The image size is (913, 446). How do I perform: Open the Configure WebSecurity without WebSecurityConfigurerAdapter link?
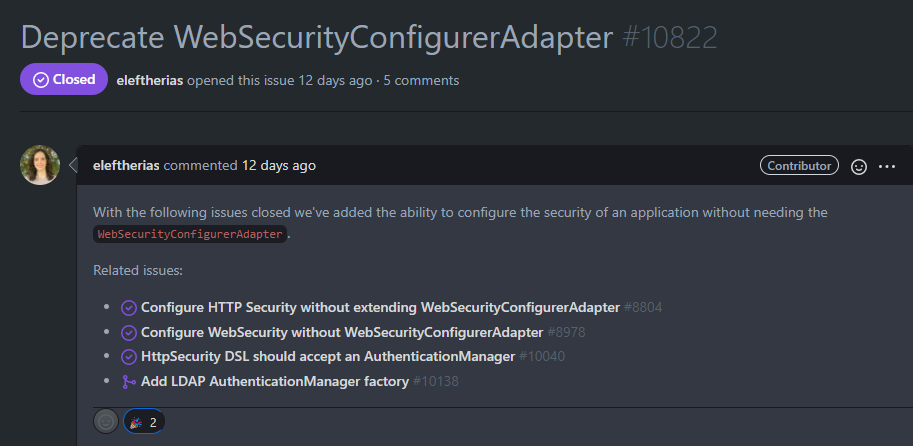pyautogui.click(x=342, y=332)
